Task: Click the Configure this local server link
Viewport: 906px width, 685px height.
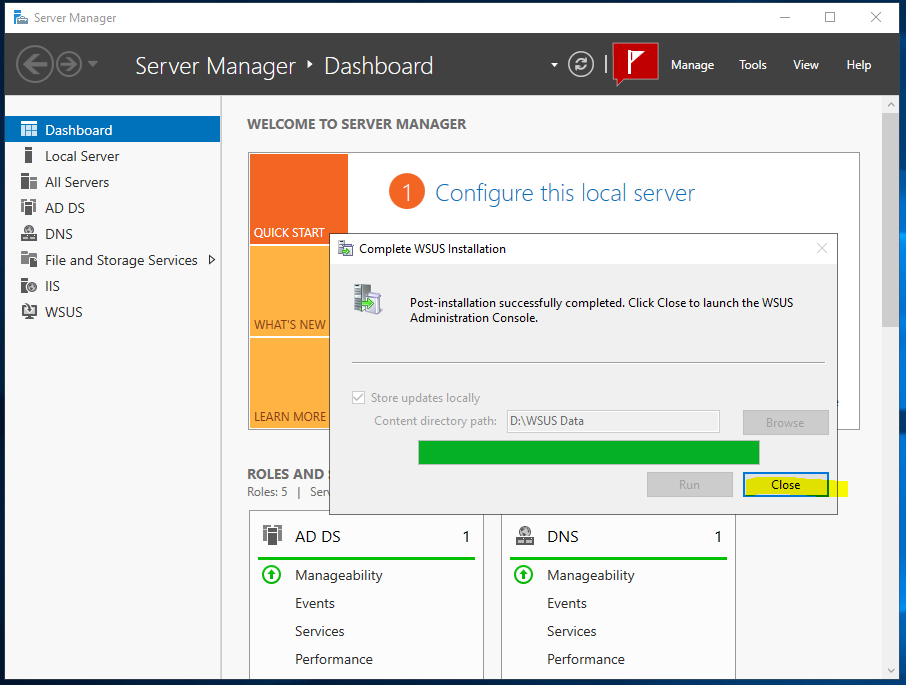Action: [x=565, y=193]
